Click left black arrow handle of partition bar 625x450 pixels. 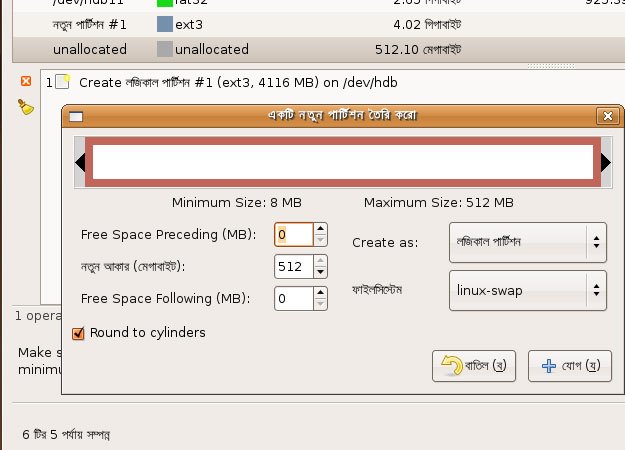(x=80, y=162)
